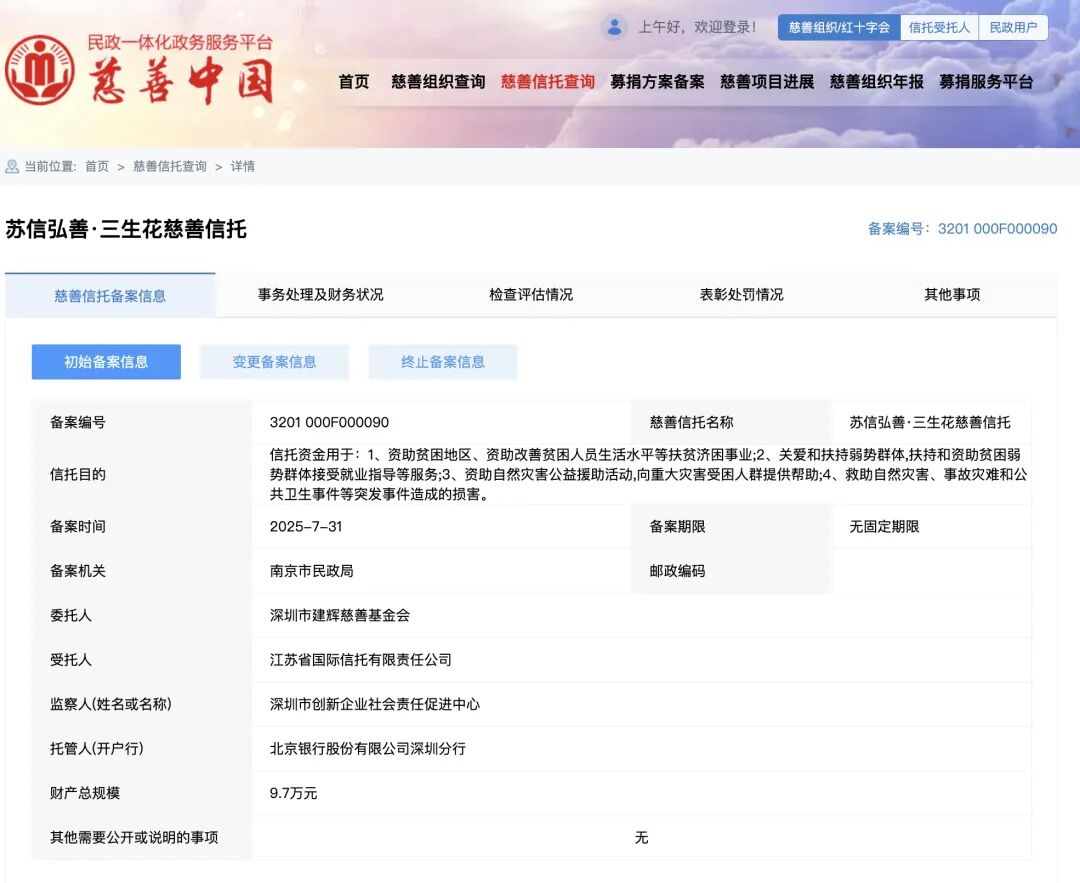Click the 慈善信托名称 value in the table
The image size is (1080, 883).
(930, 422)
